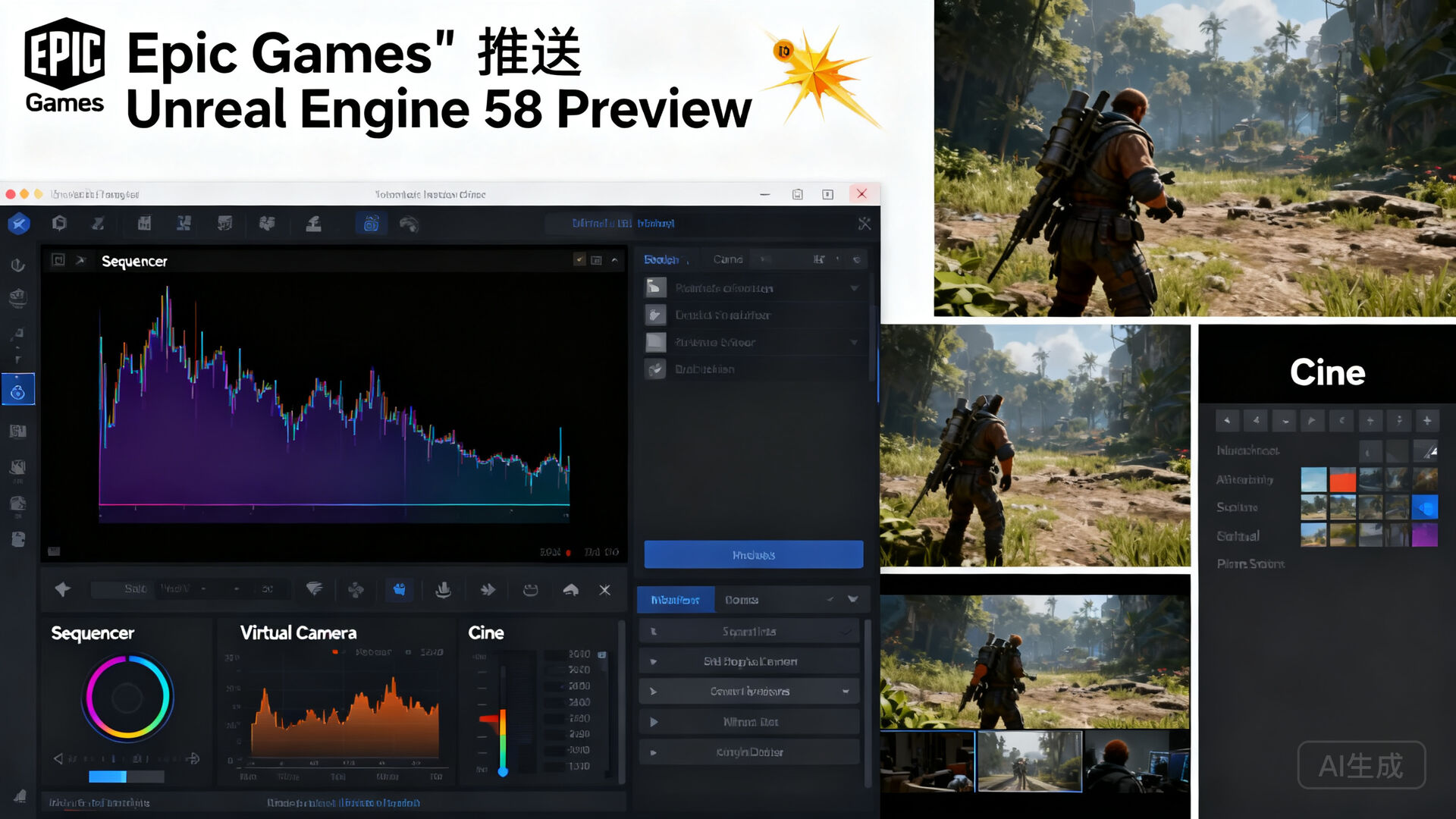
Task: Open the folder icon in left sidebar
Action: (18, 504)
